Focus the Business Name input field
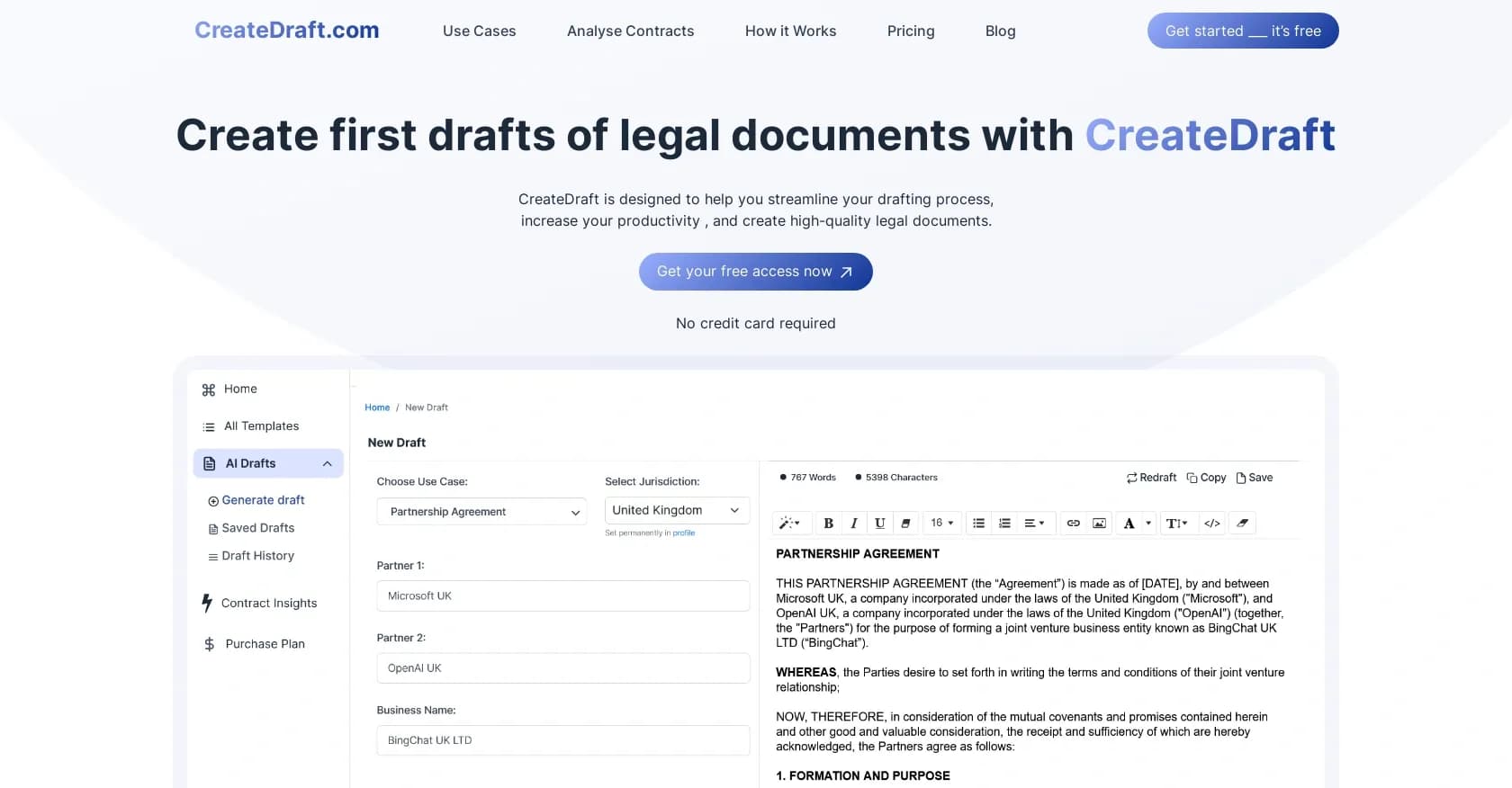The height and width of the screenshot is (788, 1512). click(x=562, y=740)
